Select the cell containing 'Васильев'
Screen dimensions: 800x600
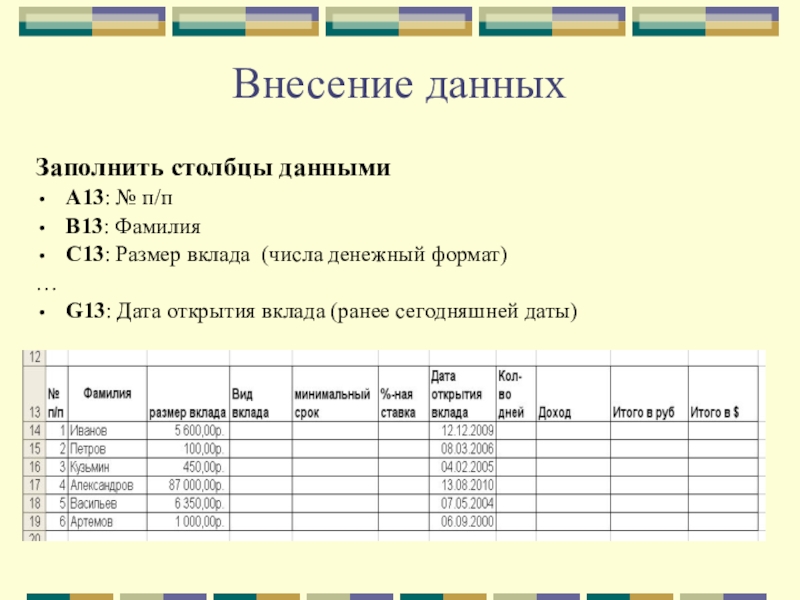pyautogui.click(x=108, y=503)
